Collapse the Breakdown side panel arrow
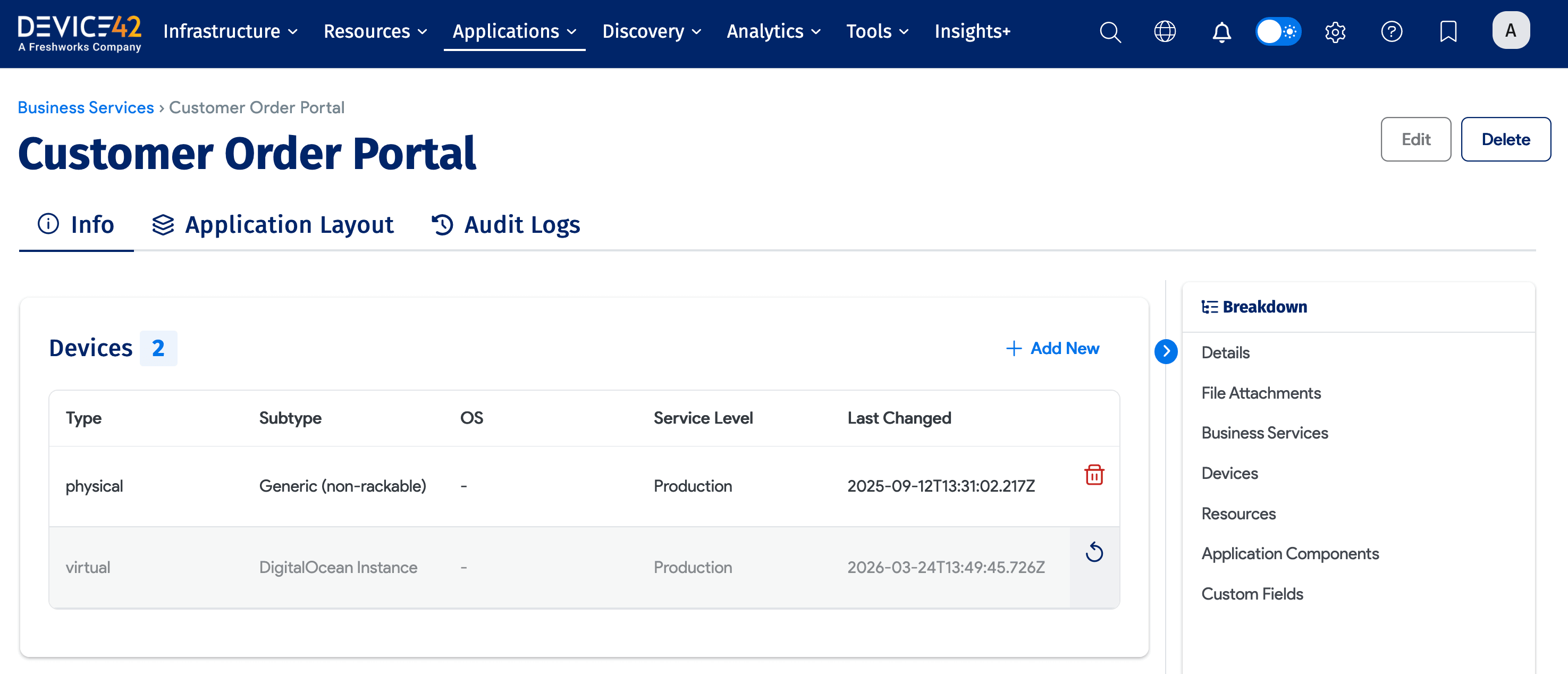 point(1166,351)
